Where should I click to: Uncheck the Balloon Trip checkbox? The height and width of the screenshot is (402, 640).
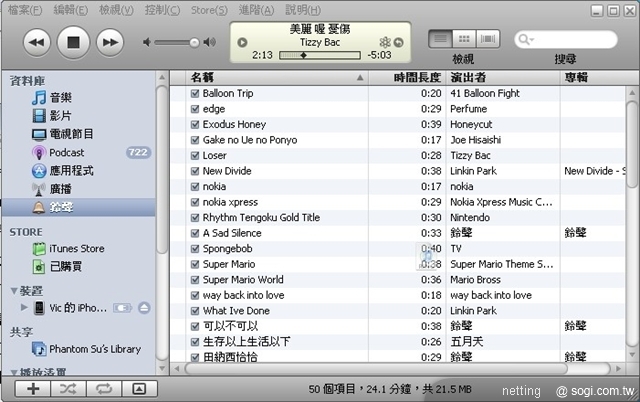pos(195,93)
